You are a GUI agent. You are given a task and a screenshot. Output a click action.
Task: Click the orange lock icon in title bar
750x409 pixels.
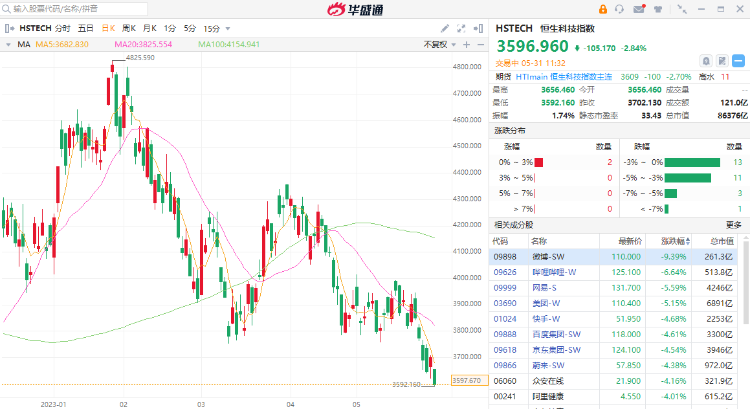pyautogui.click(x=603, y=9)
